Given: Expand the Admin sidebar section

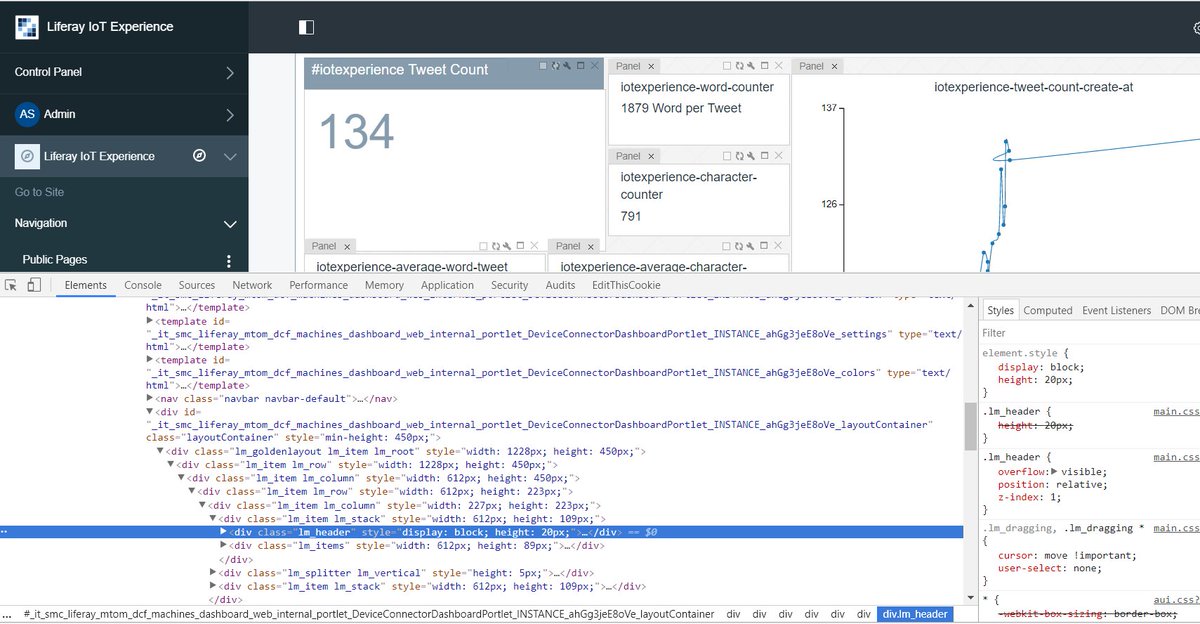Looking at the screenshot, I should point(229,114).
